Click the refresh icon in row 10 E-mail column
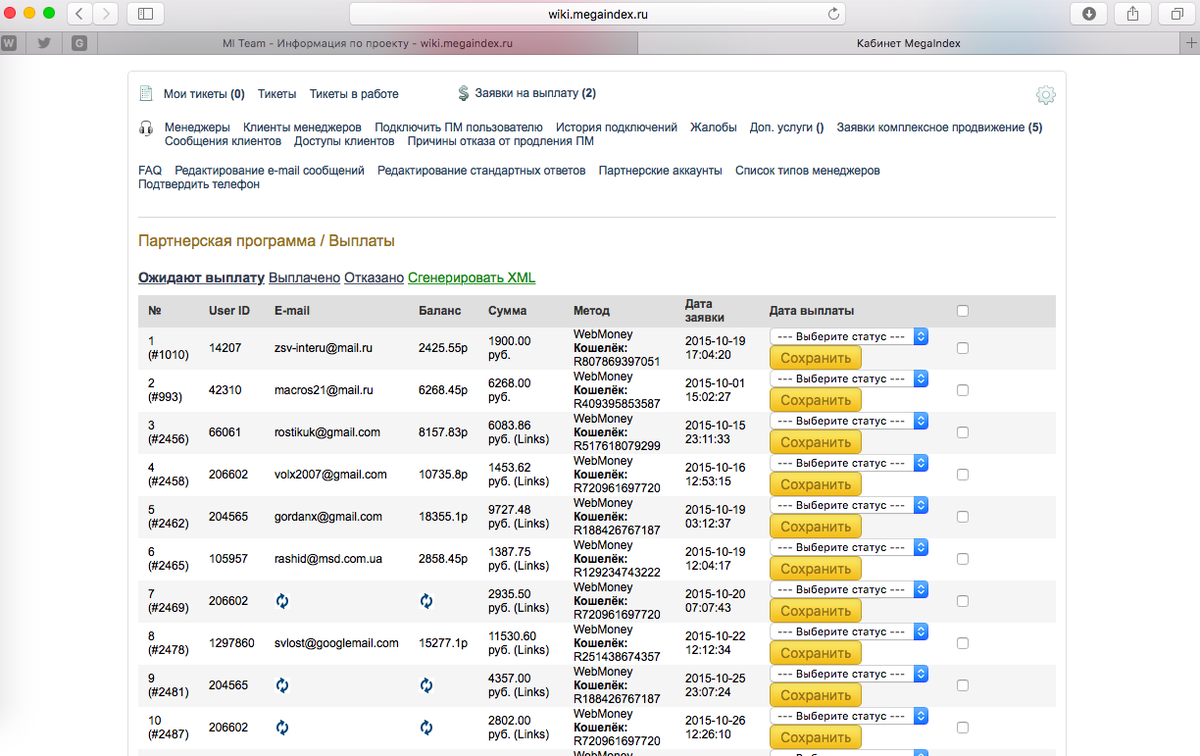This screenshot has height=756, width=1200. tap(282, 727)
